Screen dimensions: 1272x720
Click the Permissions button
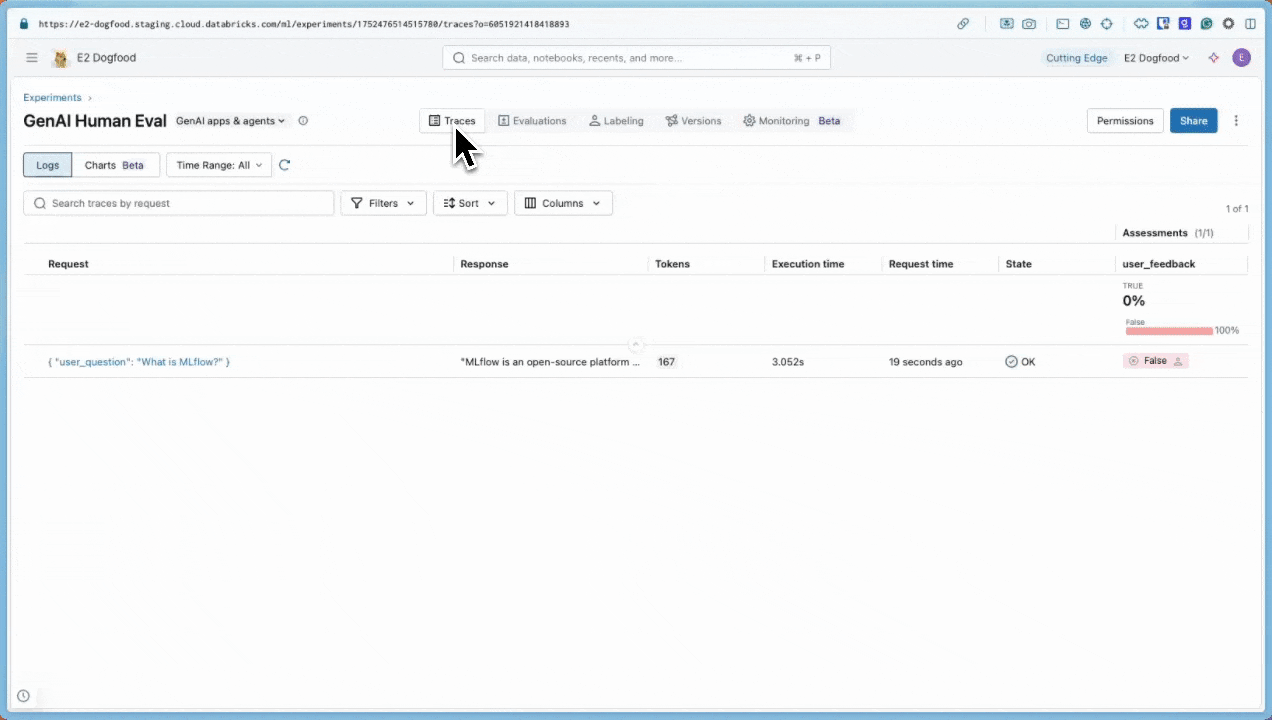pos(1125,121)
